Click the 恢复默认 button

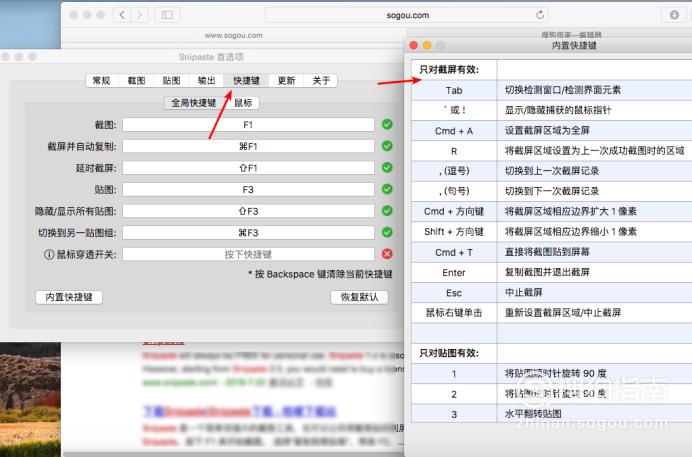[x=359, y=297]
